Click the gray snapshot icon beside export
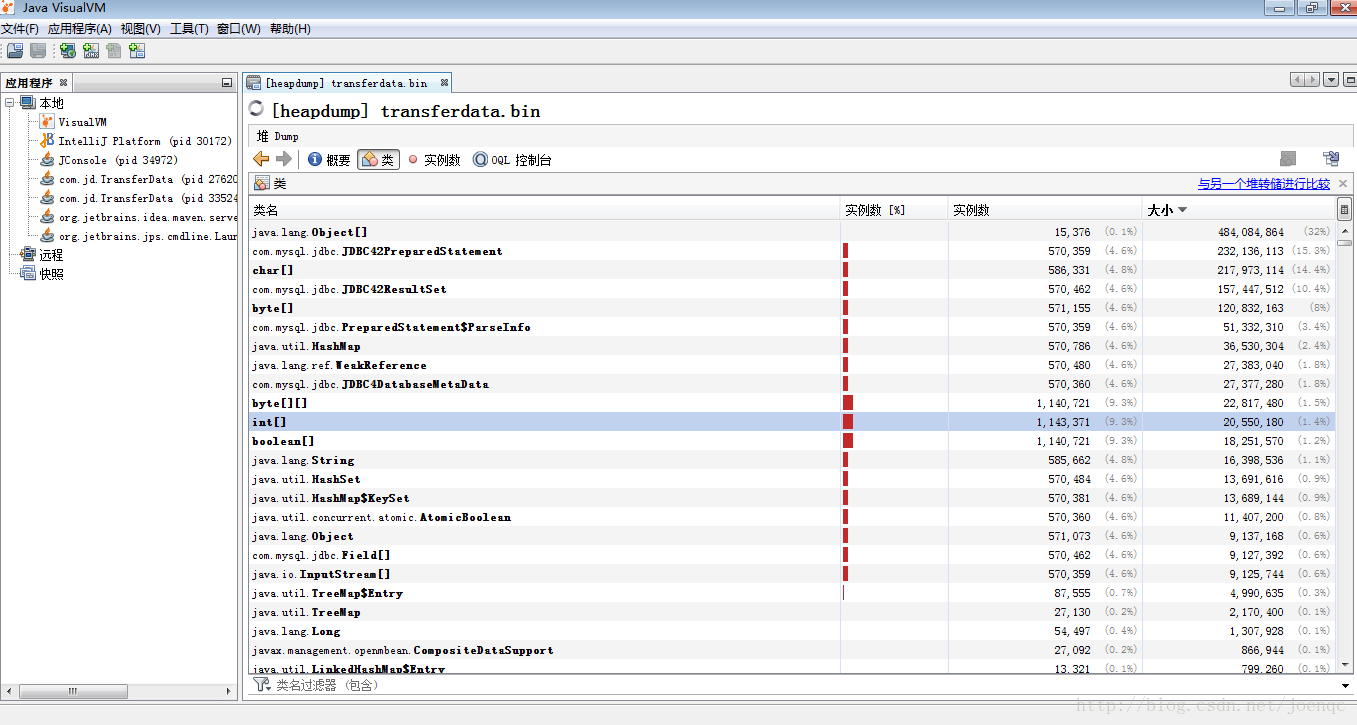The width and height of the screenshot is (1357, 725). coord(1289,159)
